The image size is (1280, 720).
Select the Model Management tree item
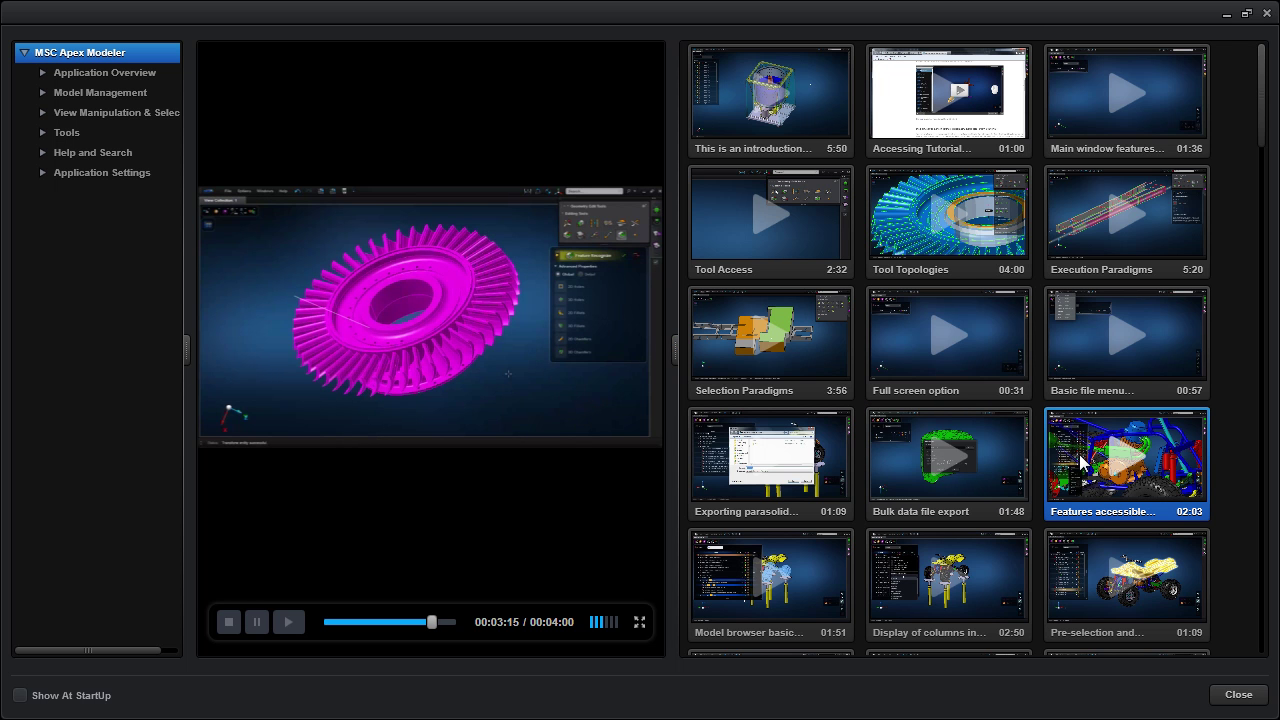100,93
